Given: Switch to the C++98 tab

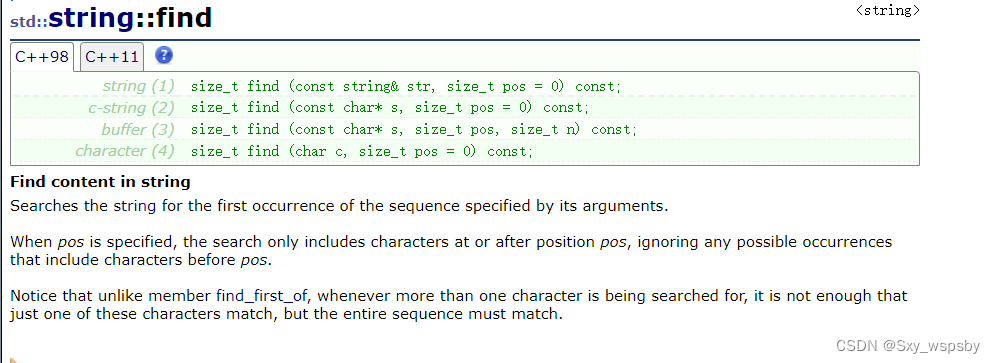Looking at the screenshot, I should tap(42, 56).
